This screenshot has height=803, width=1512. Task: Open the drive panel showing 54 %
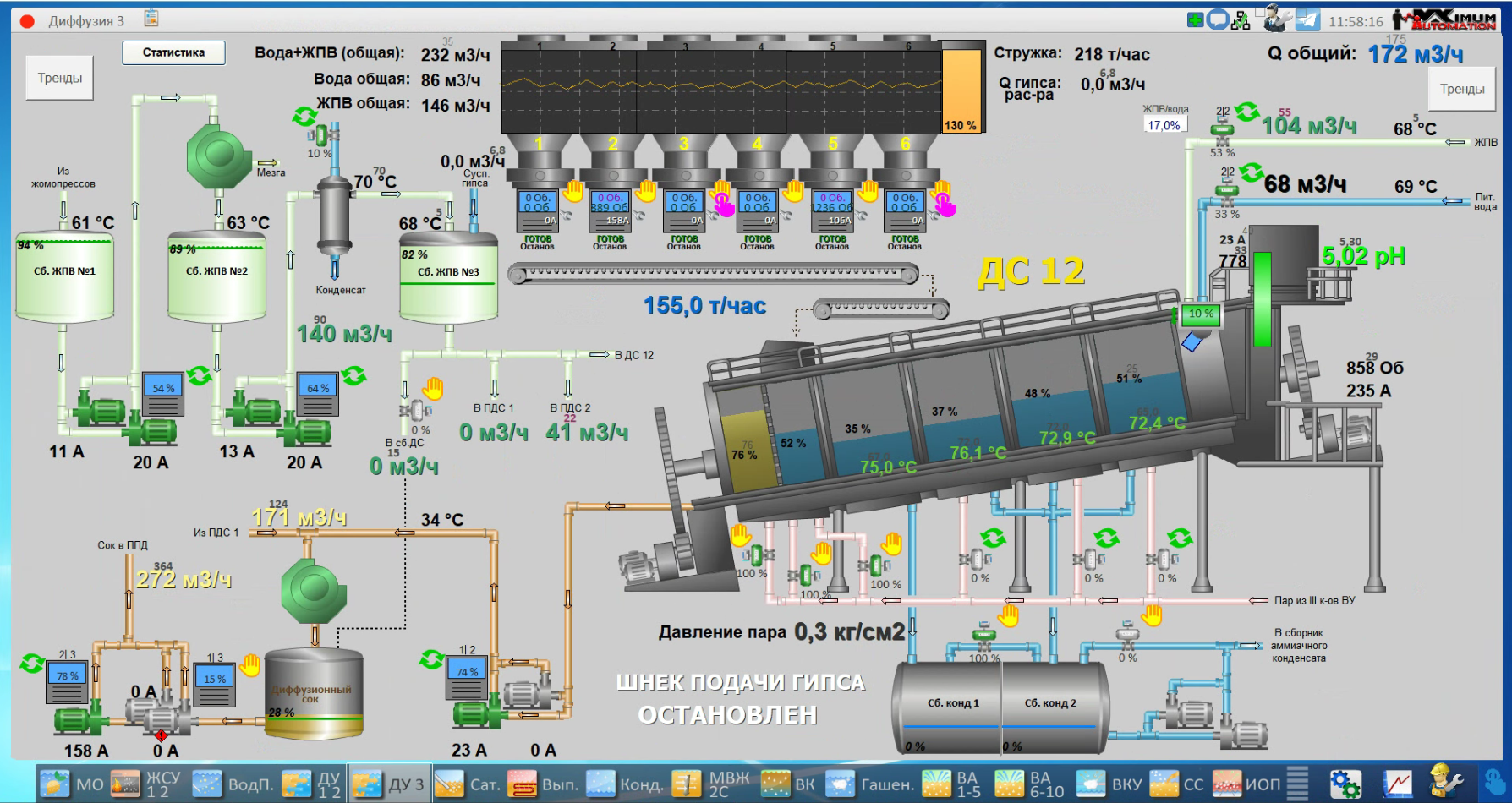[x=162, y=394]
